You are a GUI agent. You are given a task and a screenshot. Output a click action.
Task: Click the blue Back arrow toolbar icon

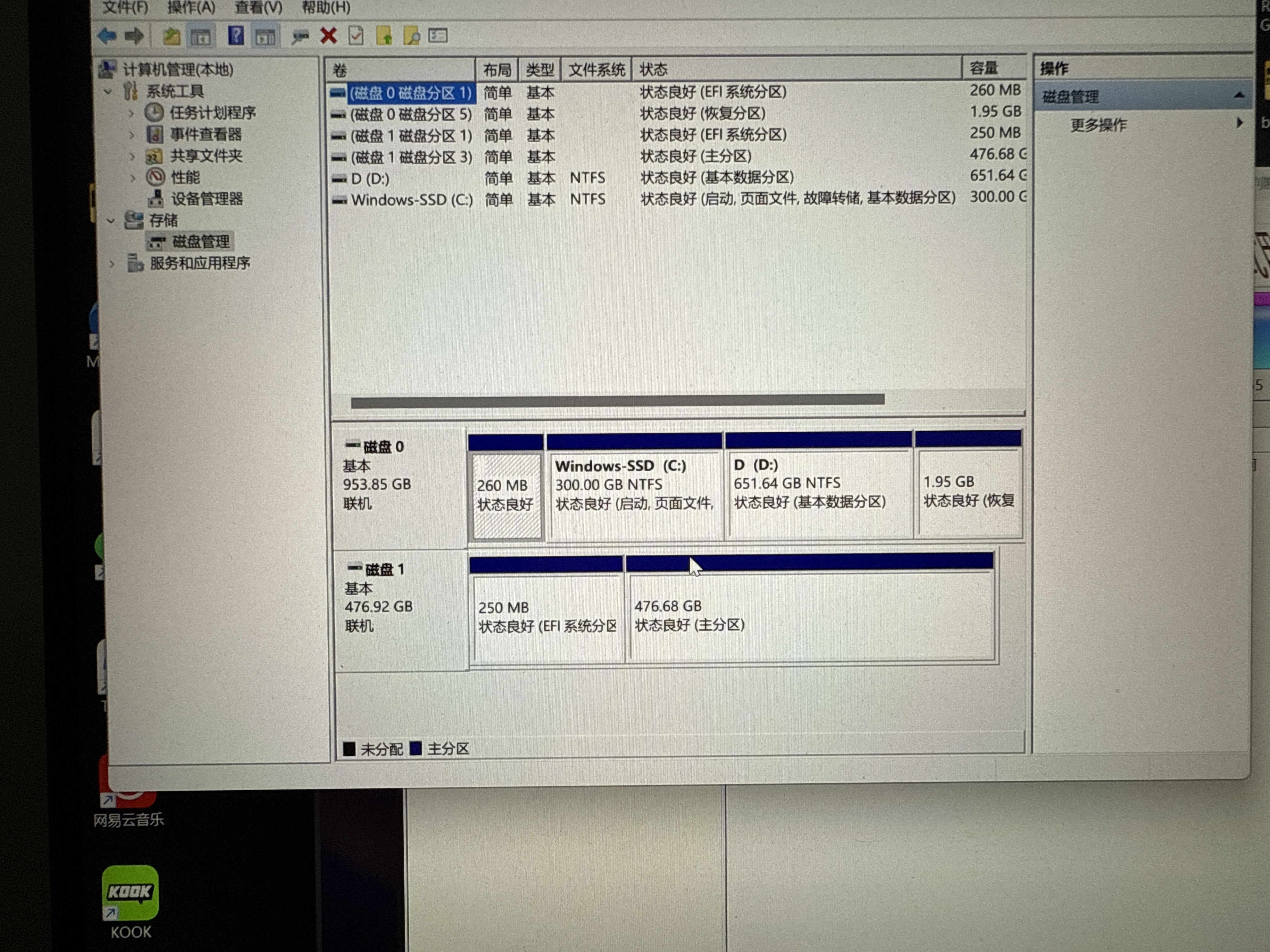(x=107, y=36)
